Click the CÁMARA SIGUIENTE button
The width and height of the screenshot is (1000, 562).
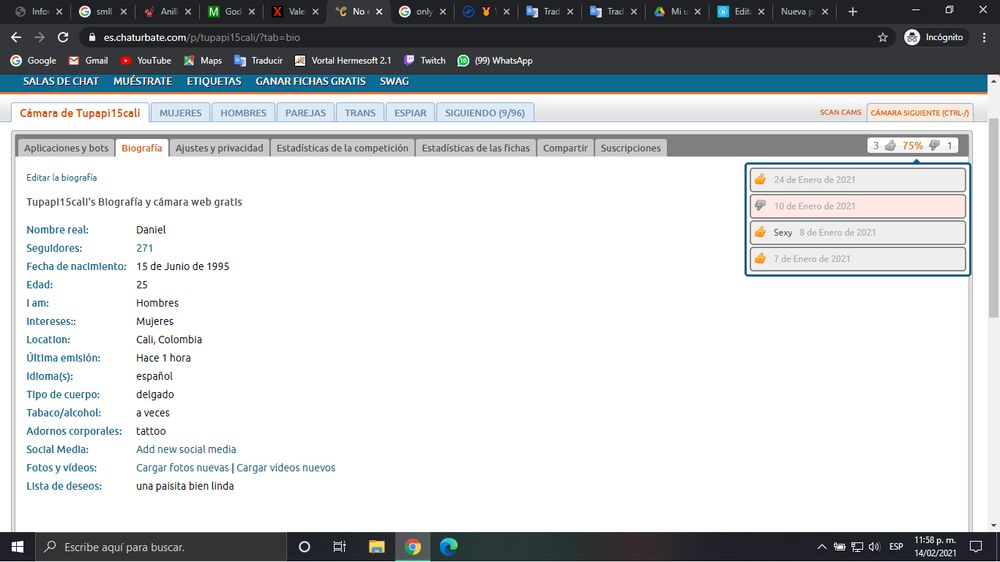(x=920, y=112)
